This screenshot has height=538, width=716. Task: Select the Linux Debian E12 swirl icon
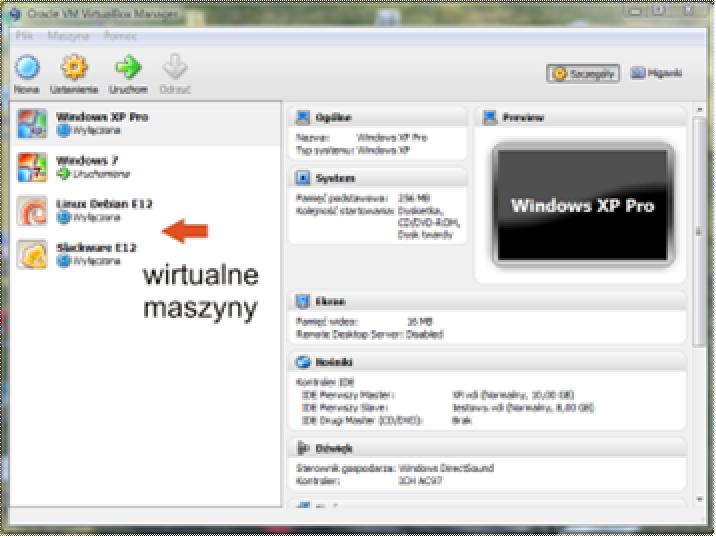pyautogui.click(x=32, y=211)
